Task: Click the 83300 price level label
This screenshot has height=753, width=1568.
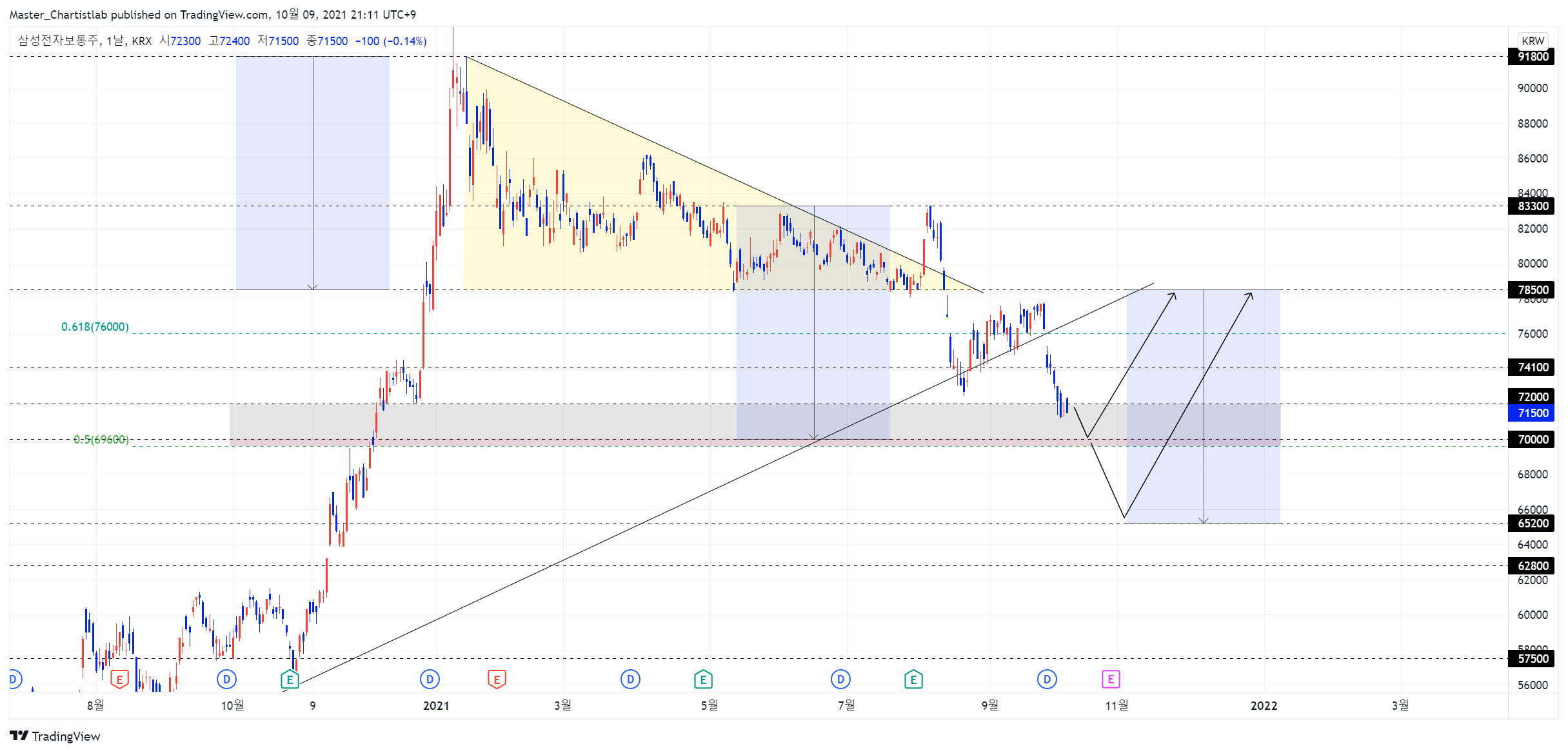Action: pyautogui.click(x=1533, y=206)
